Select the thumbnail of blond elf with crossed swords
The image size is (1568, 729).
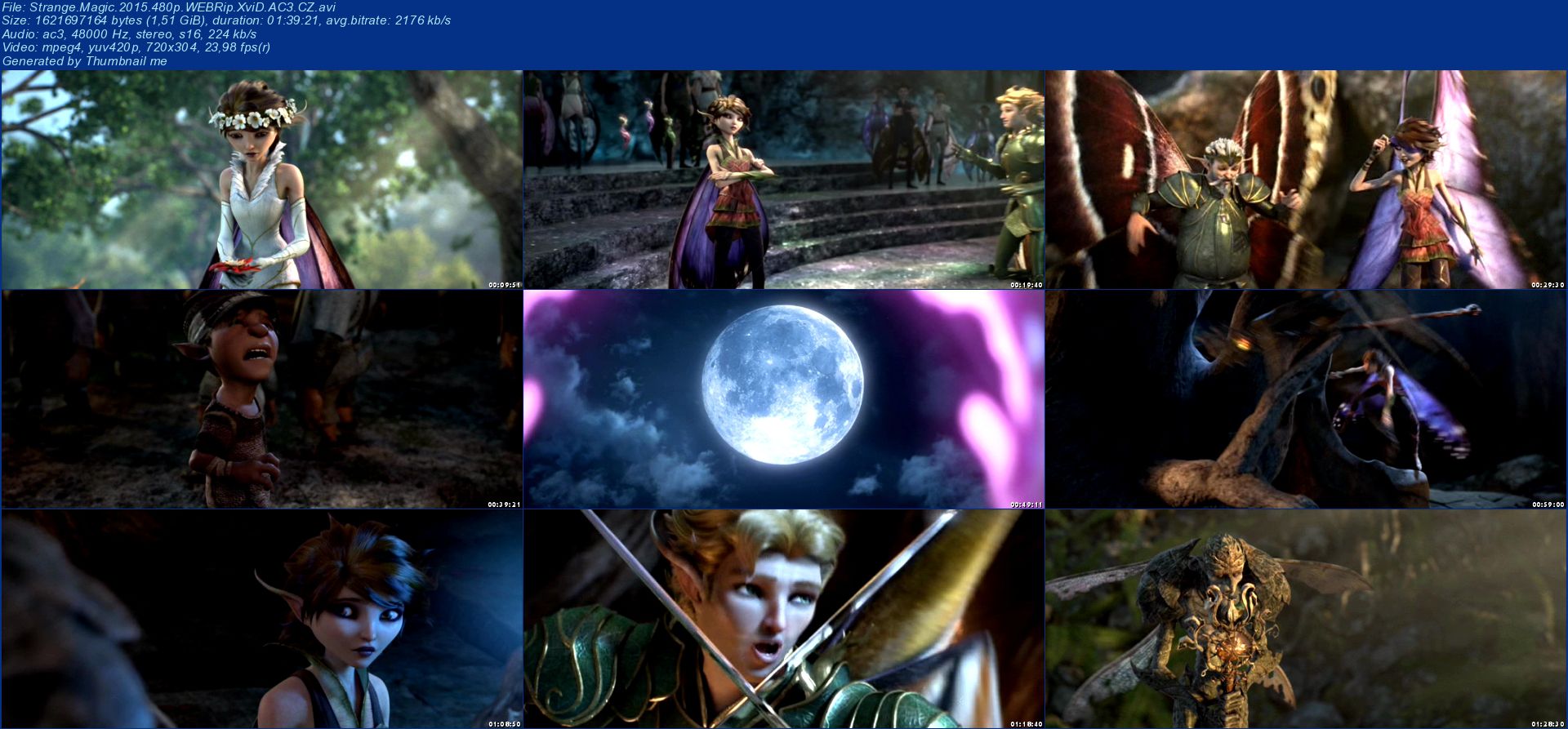point(784,619)
